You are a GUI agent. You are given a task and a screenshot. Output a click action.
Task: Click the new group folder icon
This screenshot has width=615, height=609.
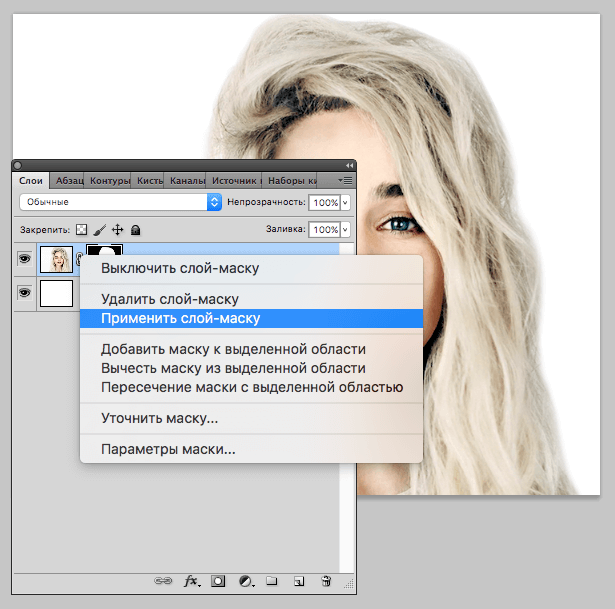pos(271,581)
